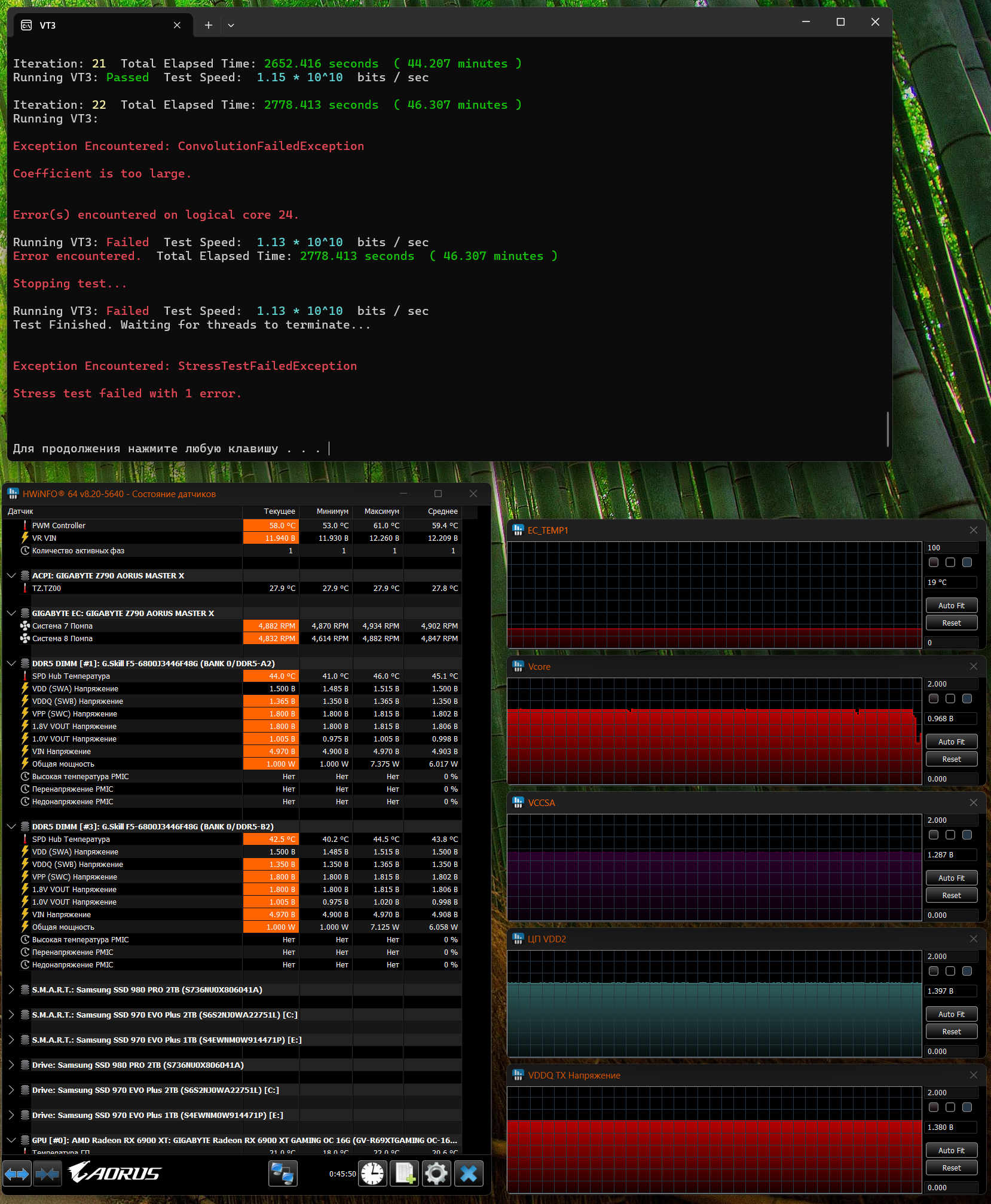Toggle the leftmost checkbox in ЦП VDD2 graph

[x=934, y=971]
